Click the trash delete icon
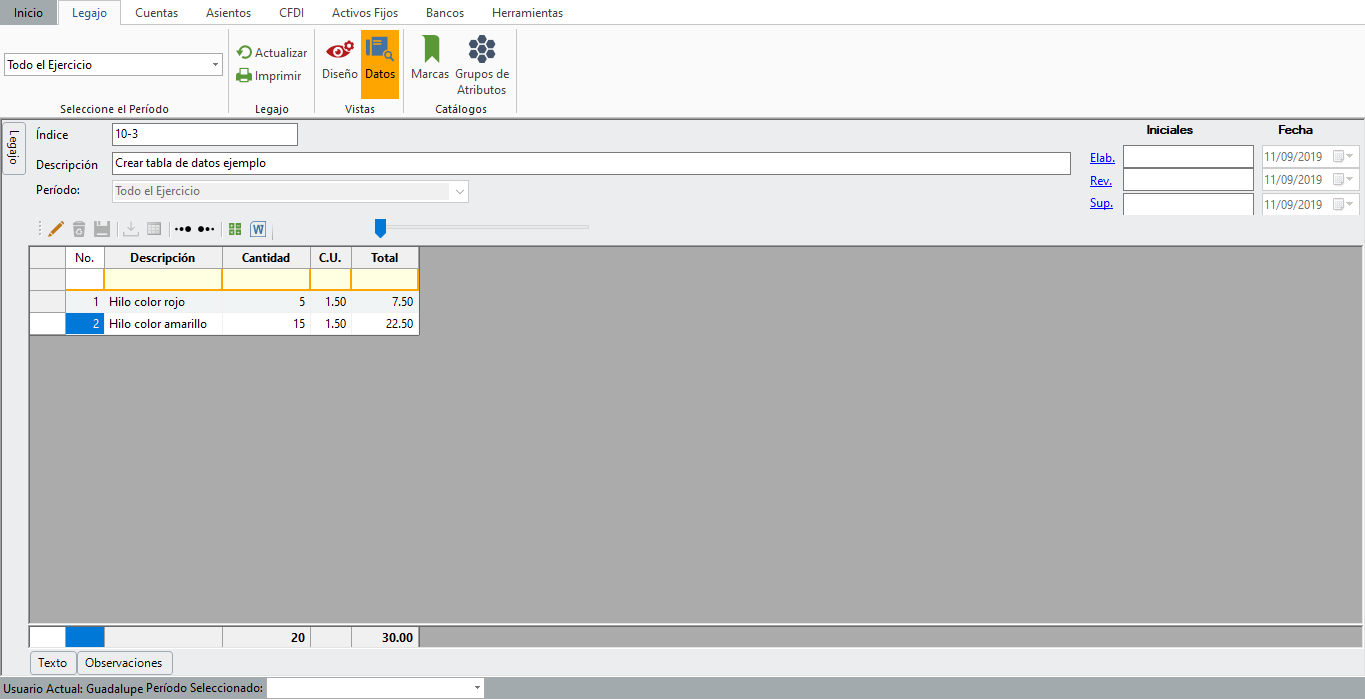The width and height of the screenshot is (1365, 700). click(79, 229)
